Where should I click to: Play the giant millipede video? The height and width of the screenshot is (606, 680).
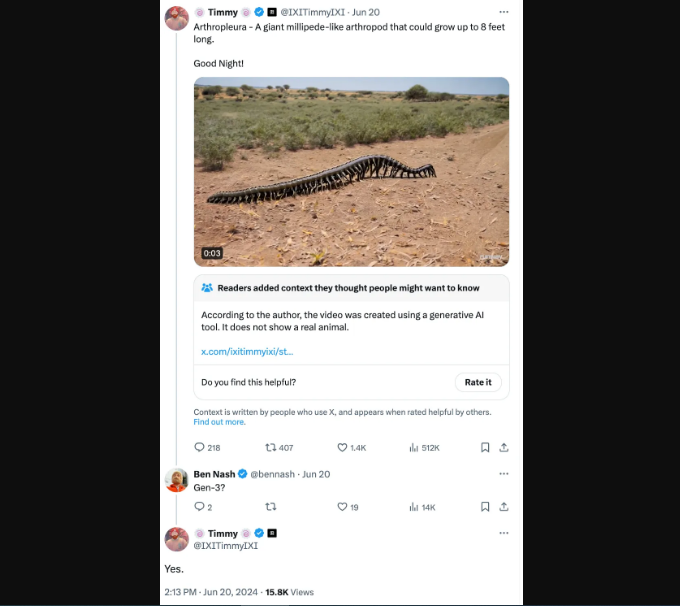tap(351, 171)
